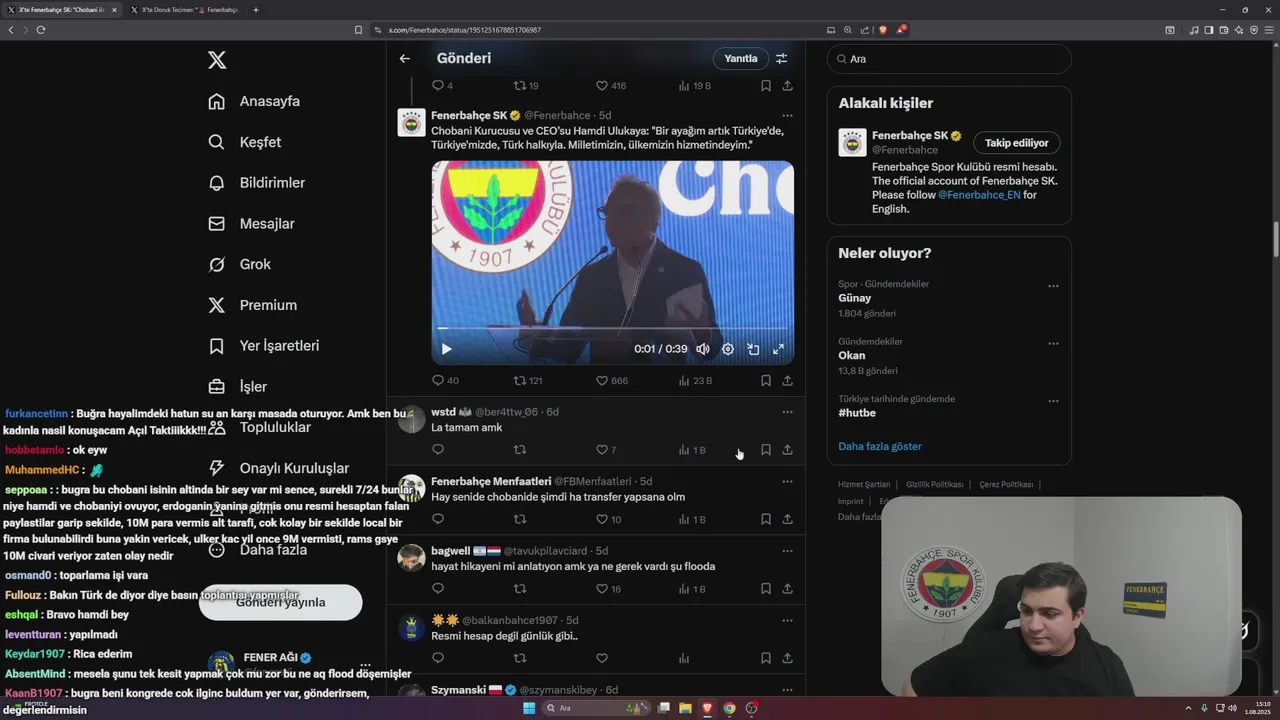Like the post with 416 likes

611,86
